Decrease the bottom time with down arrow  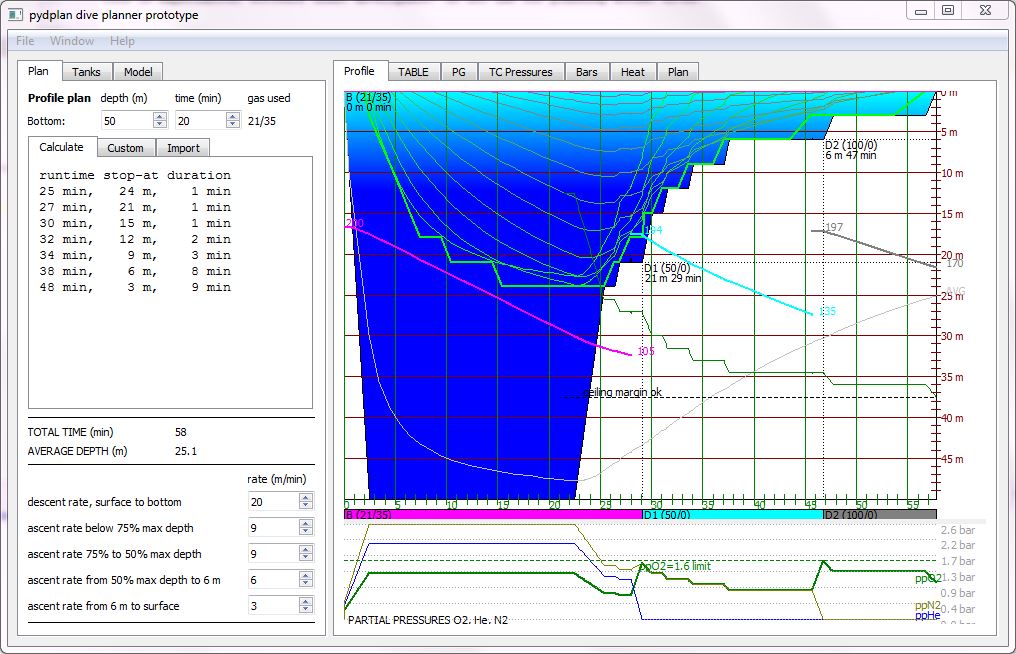(x=233, y=124)
